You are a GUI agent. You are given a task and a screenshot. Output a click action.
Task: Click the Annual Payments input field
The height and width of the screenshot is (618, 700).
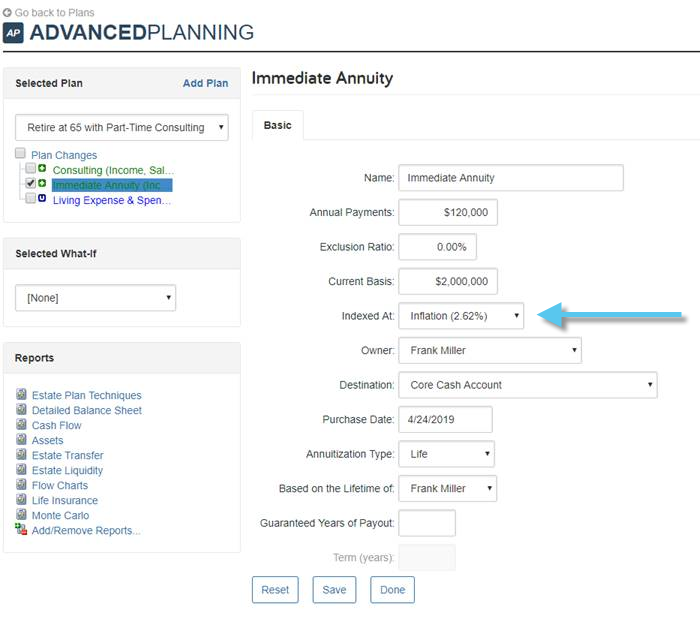(x=448, y=213)
